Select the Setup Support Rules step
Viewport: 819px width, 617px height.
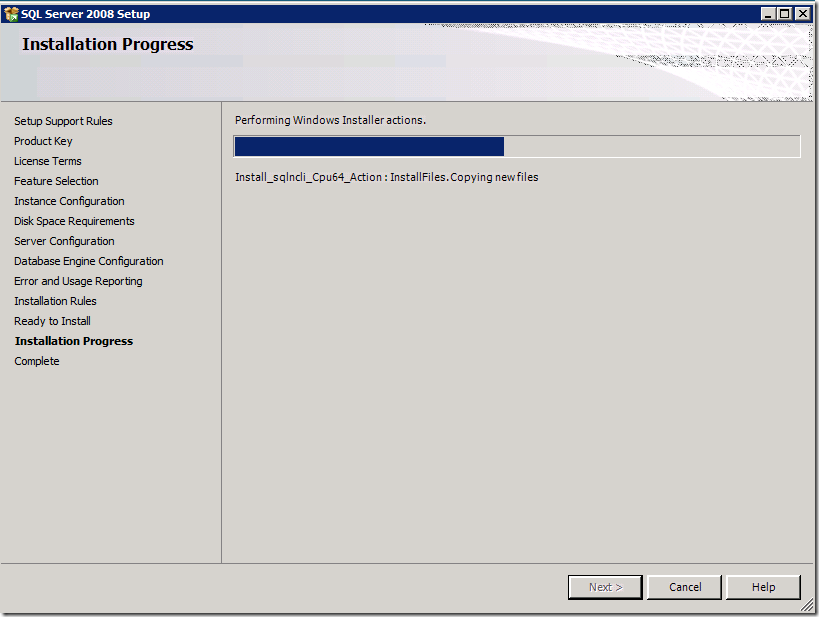point(63,121)
